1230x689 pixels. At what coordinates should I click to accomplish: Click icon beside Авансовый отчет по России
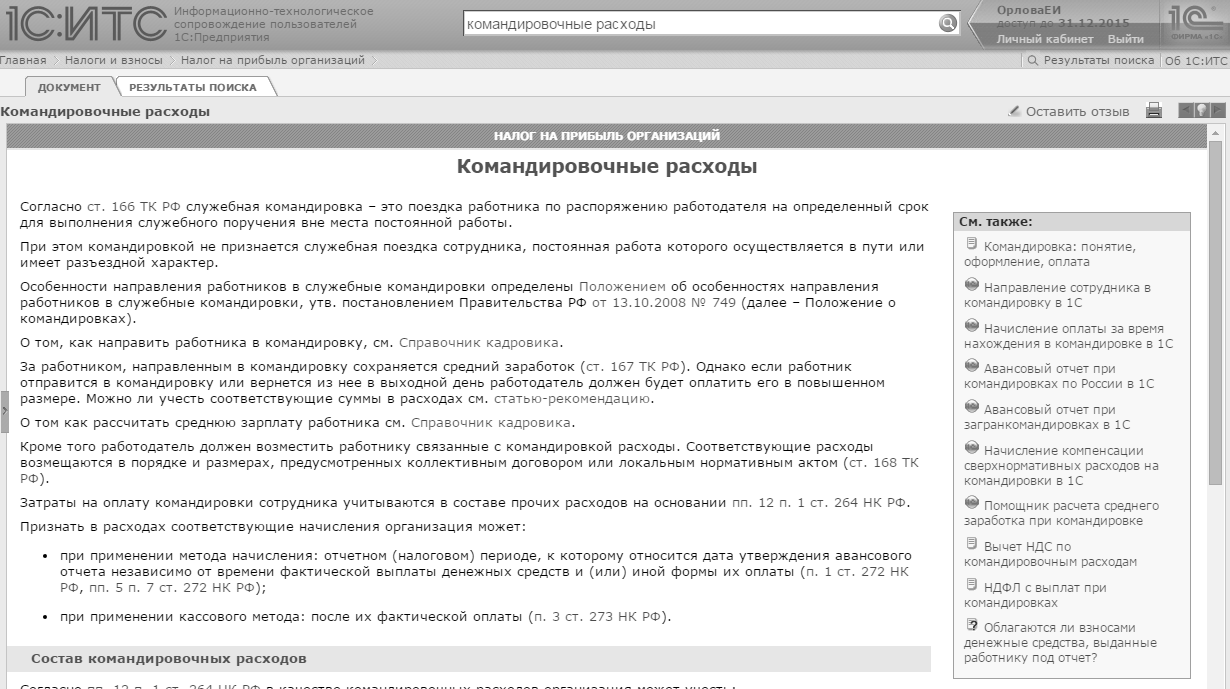(971, 366)
